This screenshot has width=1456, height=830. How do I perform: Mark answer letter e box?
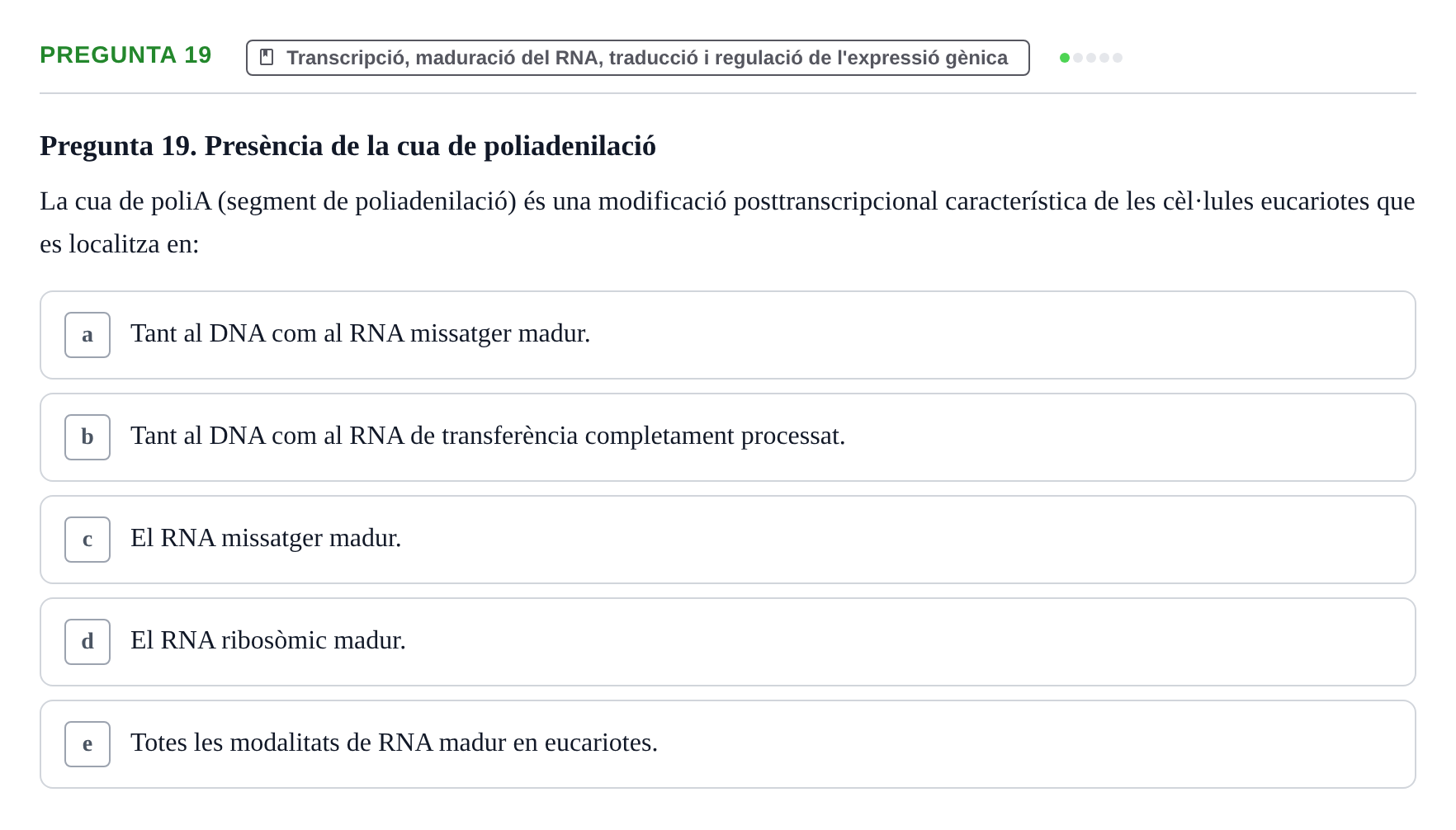(87, 744)
